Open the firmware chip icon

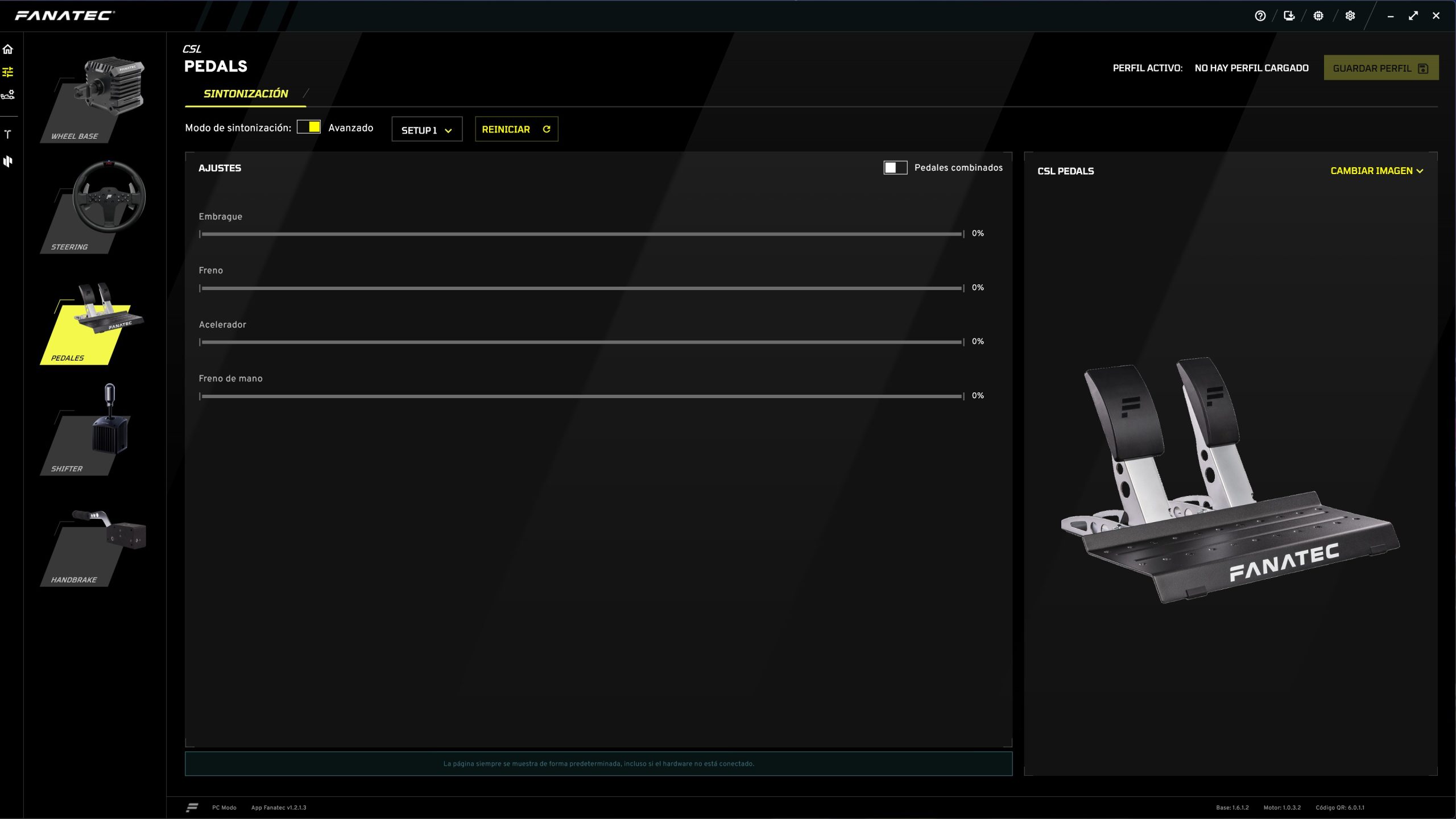[x=1318, y=16]
